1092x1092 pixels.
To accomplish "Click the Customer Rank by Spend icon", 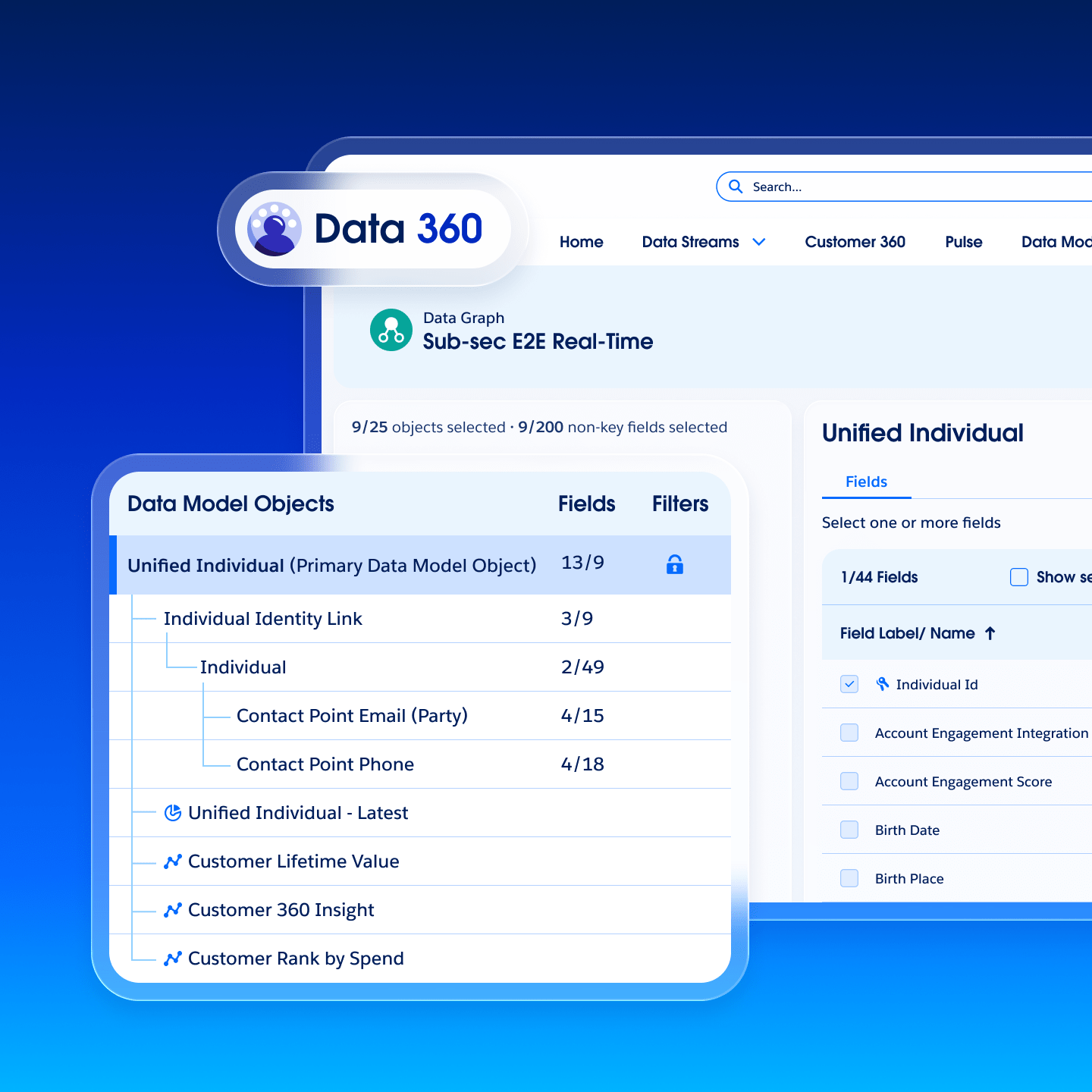I will click(x=173, y=959).
